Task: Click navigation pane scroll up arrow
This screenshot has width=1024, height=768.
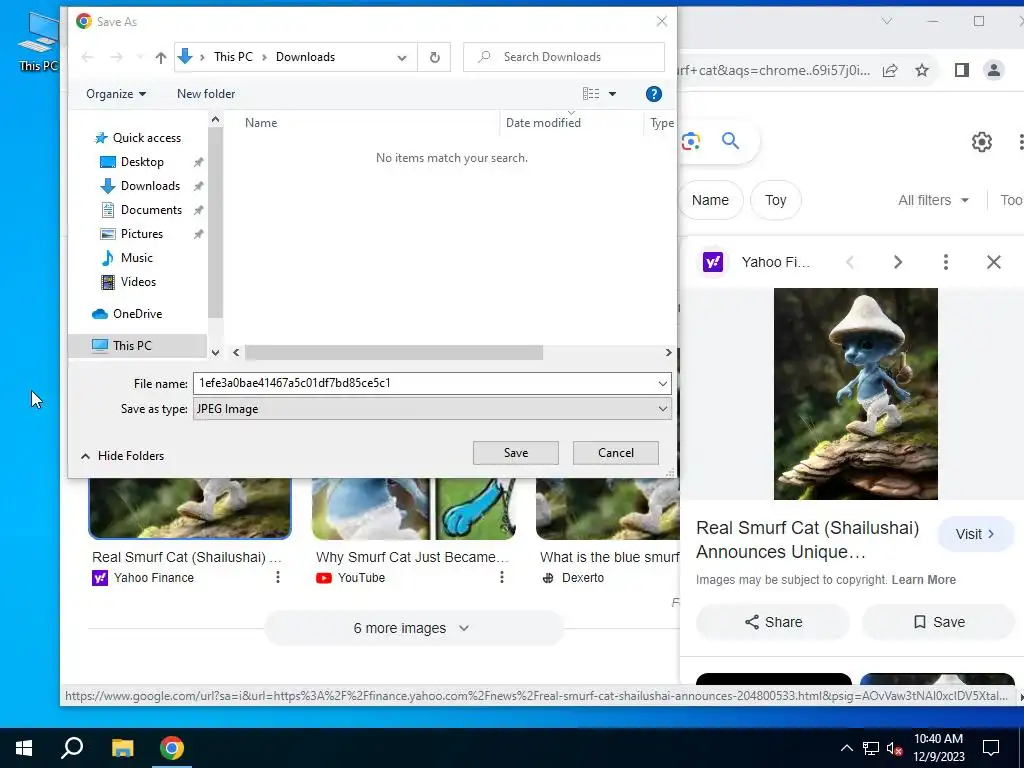Action: (x=215, y=120)
